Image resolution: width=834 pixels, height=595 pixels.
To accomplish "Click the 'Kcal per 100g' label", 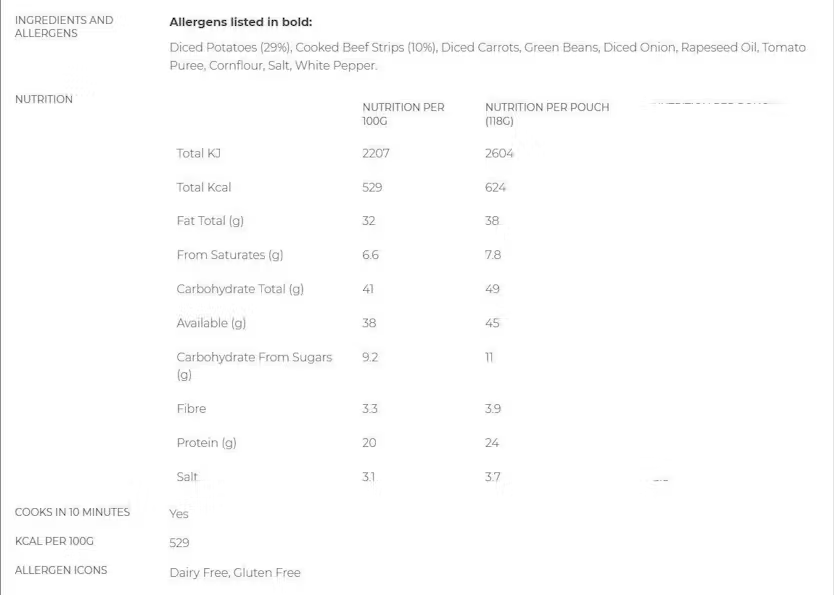I will point(54,541).
